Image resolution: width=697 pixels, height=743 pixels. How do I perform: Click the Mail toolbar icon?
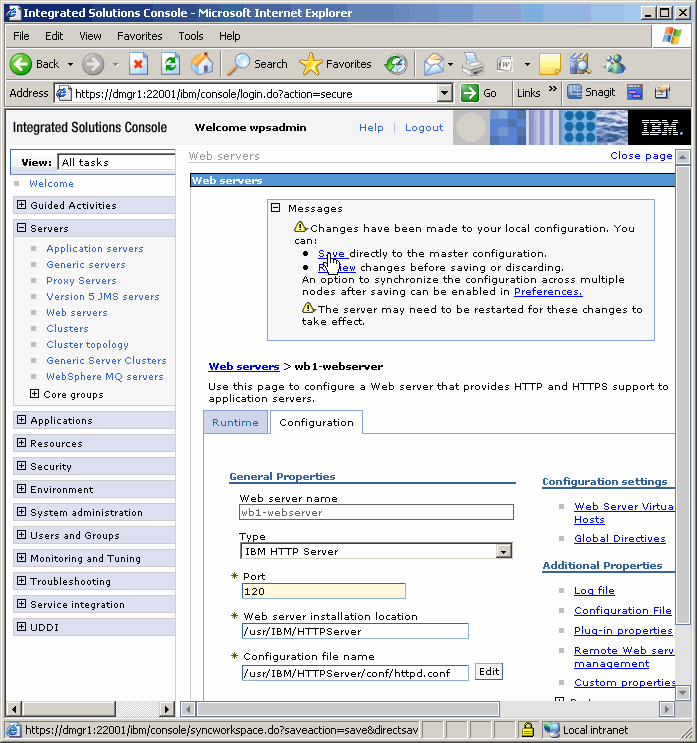433,64
